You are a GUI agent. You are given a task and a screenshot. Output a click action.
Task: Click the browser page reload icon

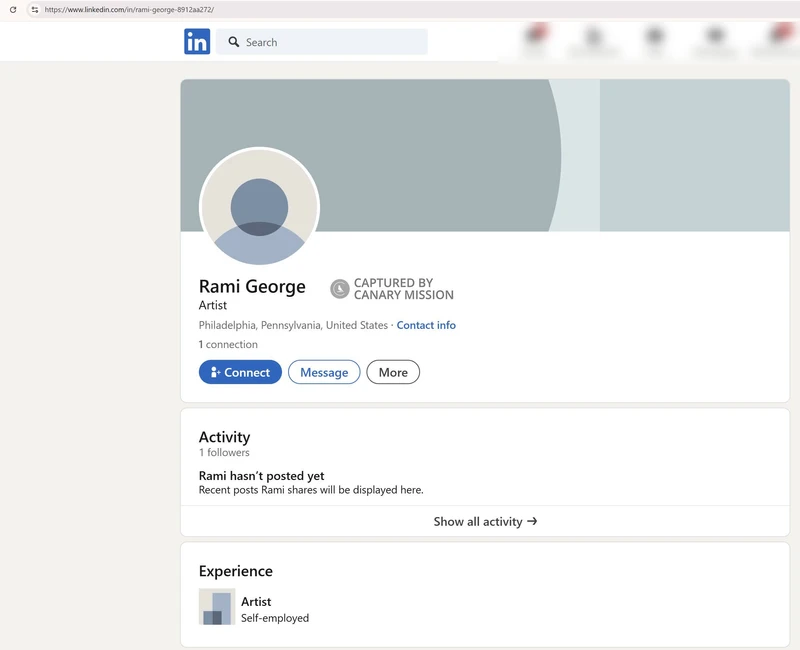click(11, 8)
